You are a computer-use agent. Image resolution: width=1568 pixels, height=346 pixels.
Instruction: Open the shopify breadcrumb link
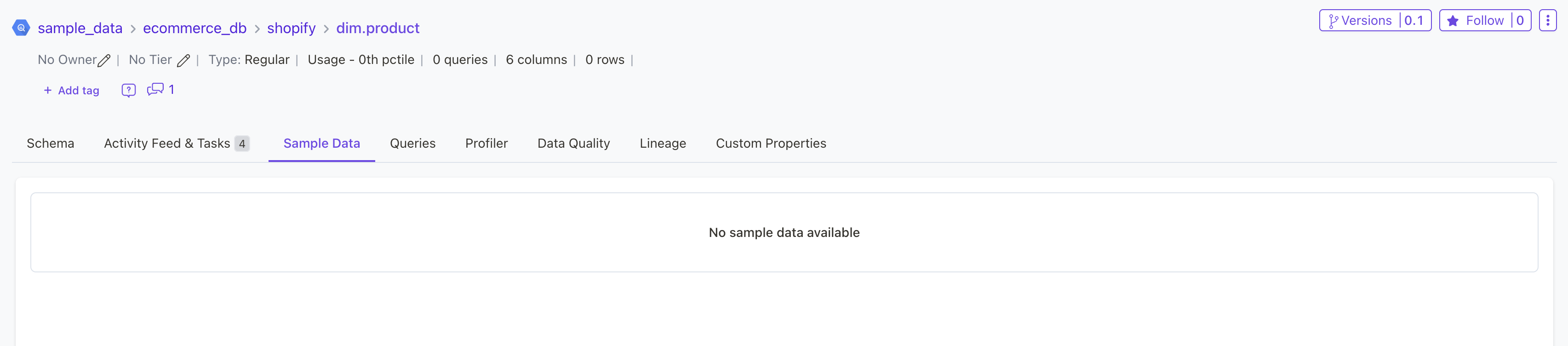(x=291, y=28)
